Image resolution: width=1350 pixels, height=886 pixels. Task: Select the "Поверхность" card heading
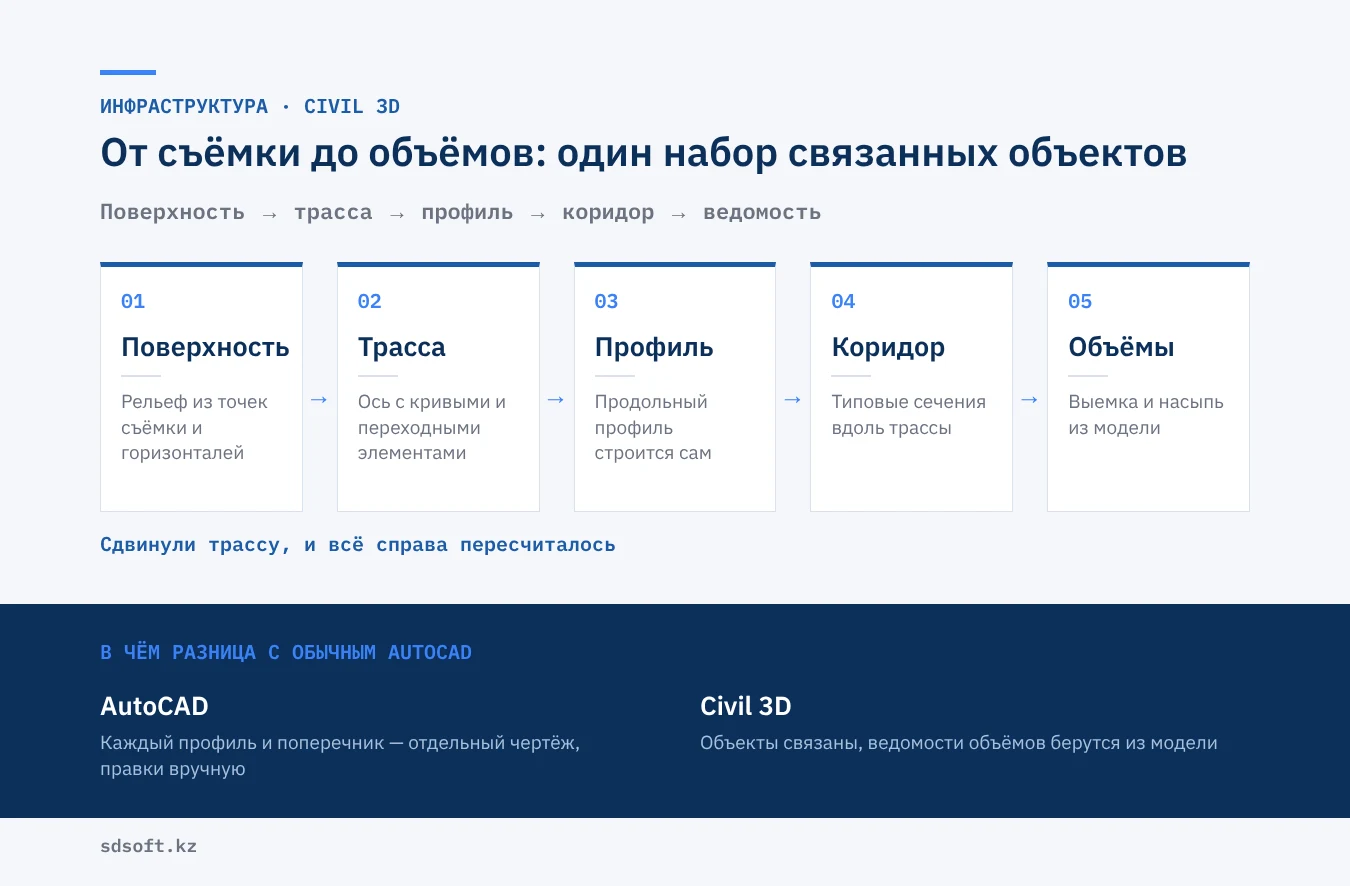click(x=205, y=347)
